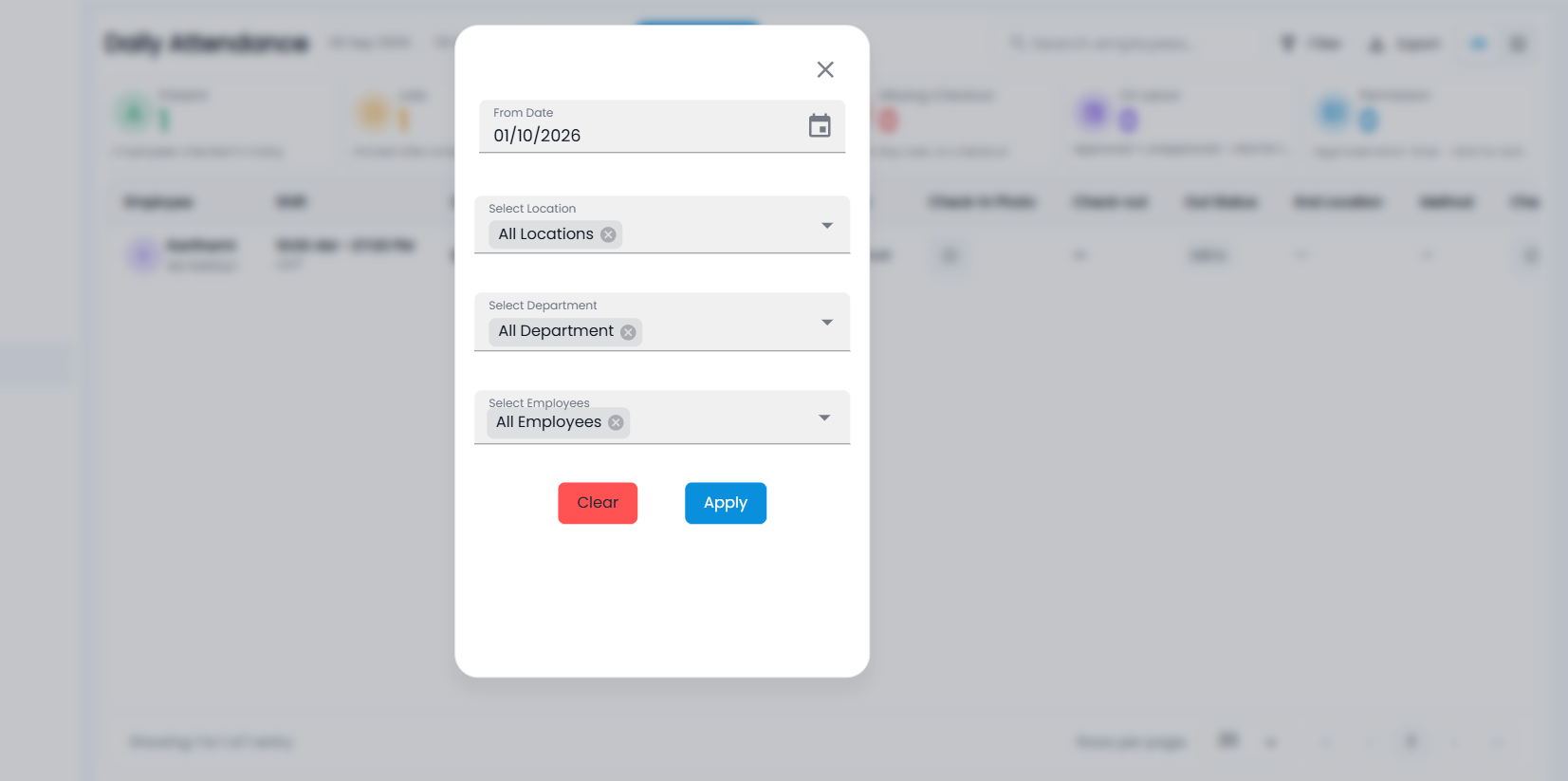The height and width of the screenshot is (781, 1568).
Task: Click the All Department chip text
Action: 556,331
